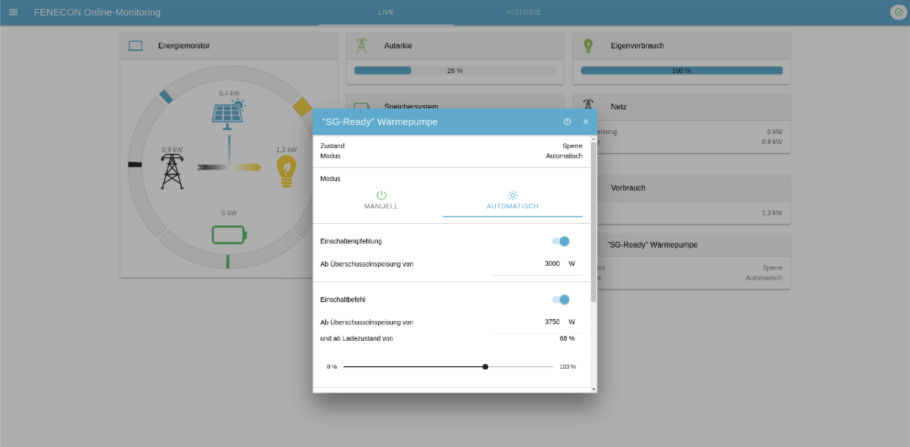Click the dialog's vertical scrollbar

593,220
